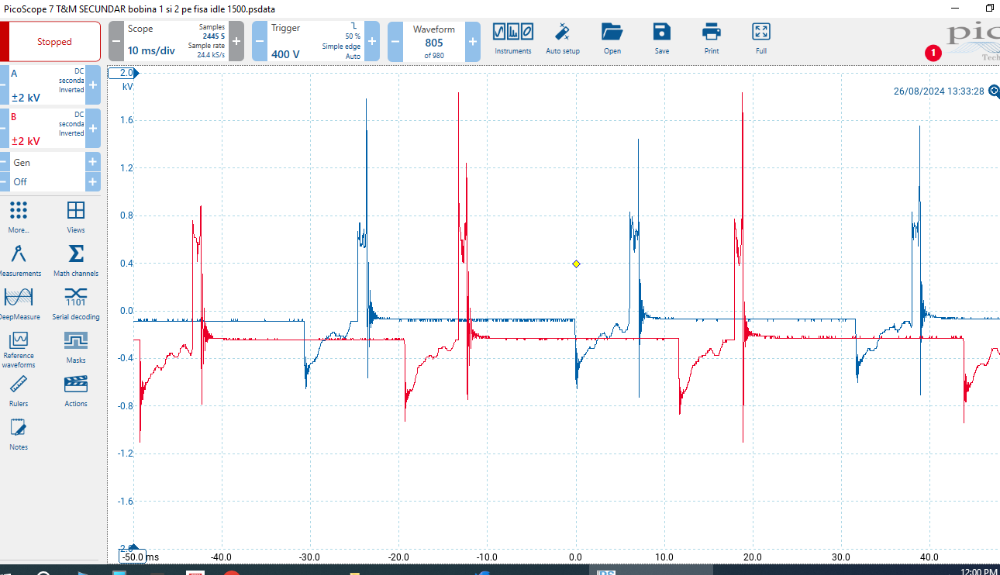Image resolution: width=1000 pixels, height=575 pixels.
Task: Open the Instruments selector
Action: point(513,36)
